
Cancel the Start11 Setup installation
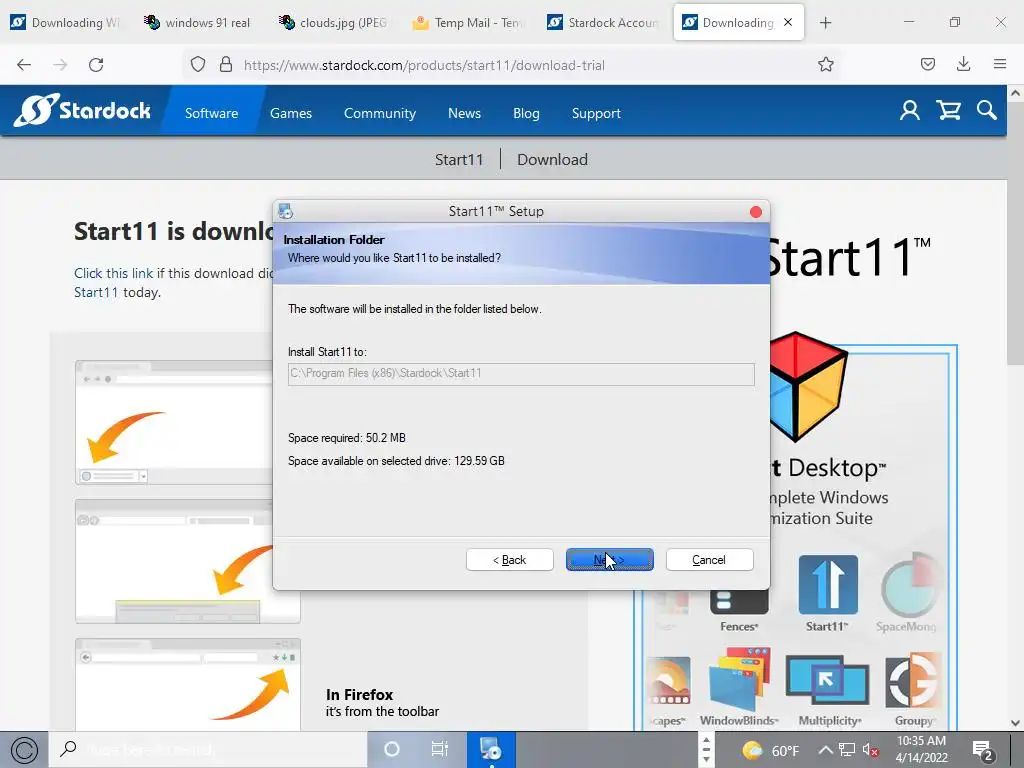(x=709, y=560)
